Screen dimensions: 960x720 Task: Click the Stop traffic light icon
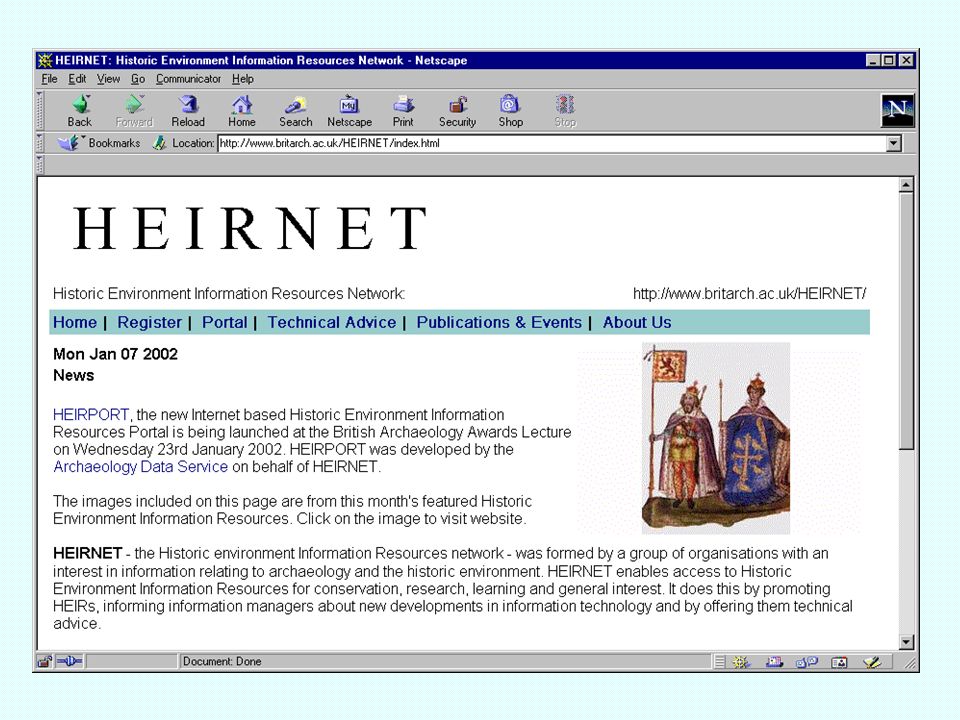tap(565, 111)
